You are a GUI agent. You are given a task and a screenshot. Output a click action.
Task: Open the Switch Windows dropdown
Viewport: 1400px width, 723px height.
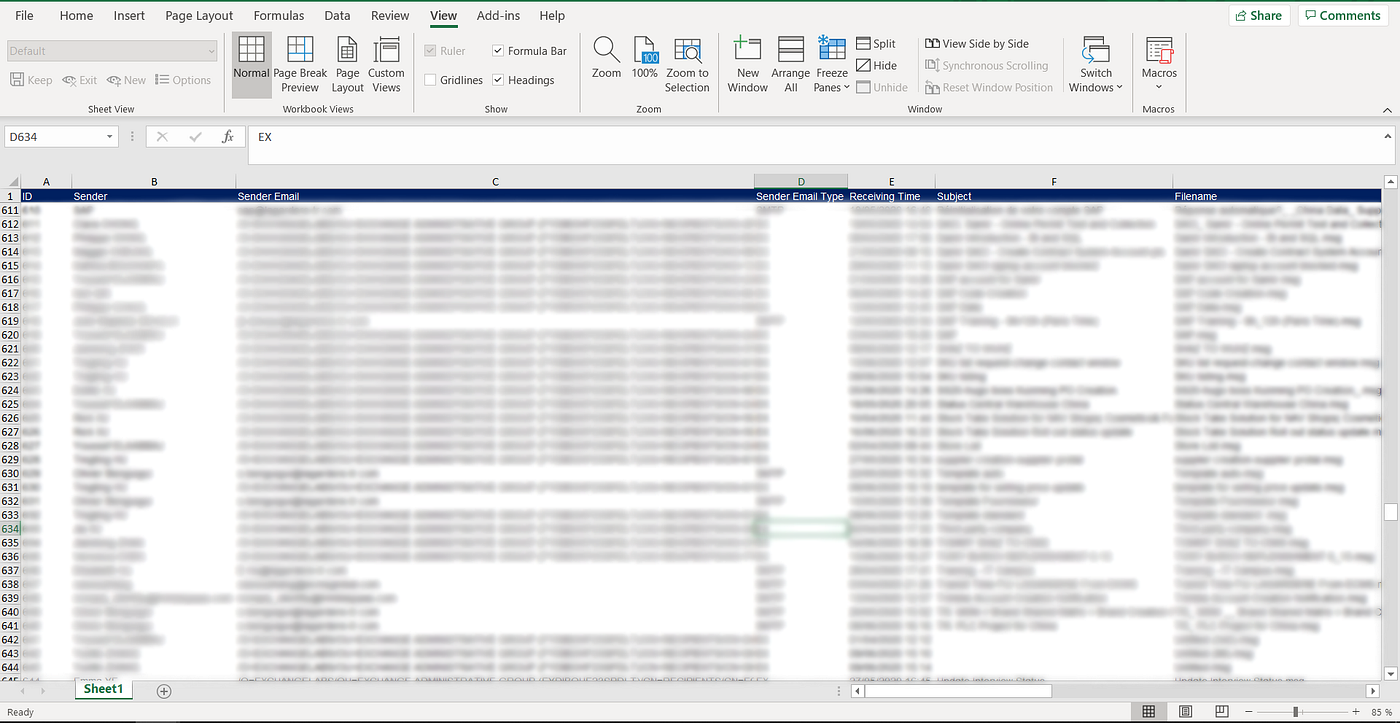click(1095, 63)
